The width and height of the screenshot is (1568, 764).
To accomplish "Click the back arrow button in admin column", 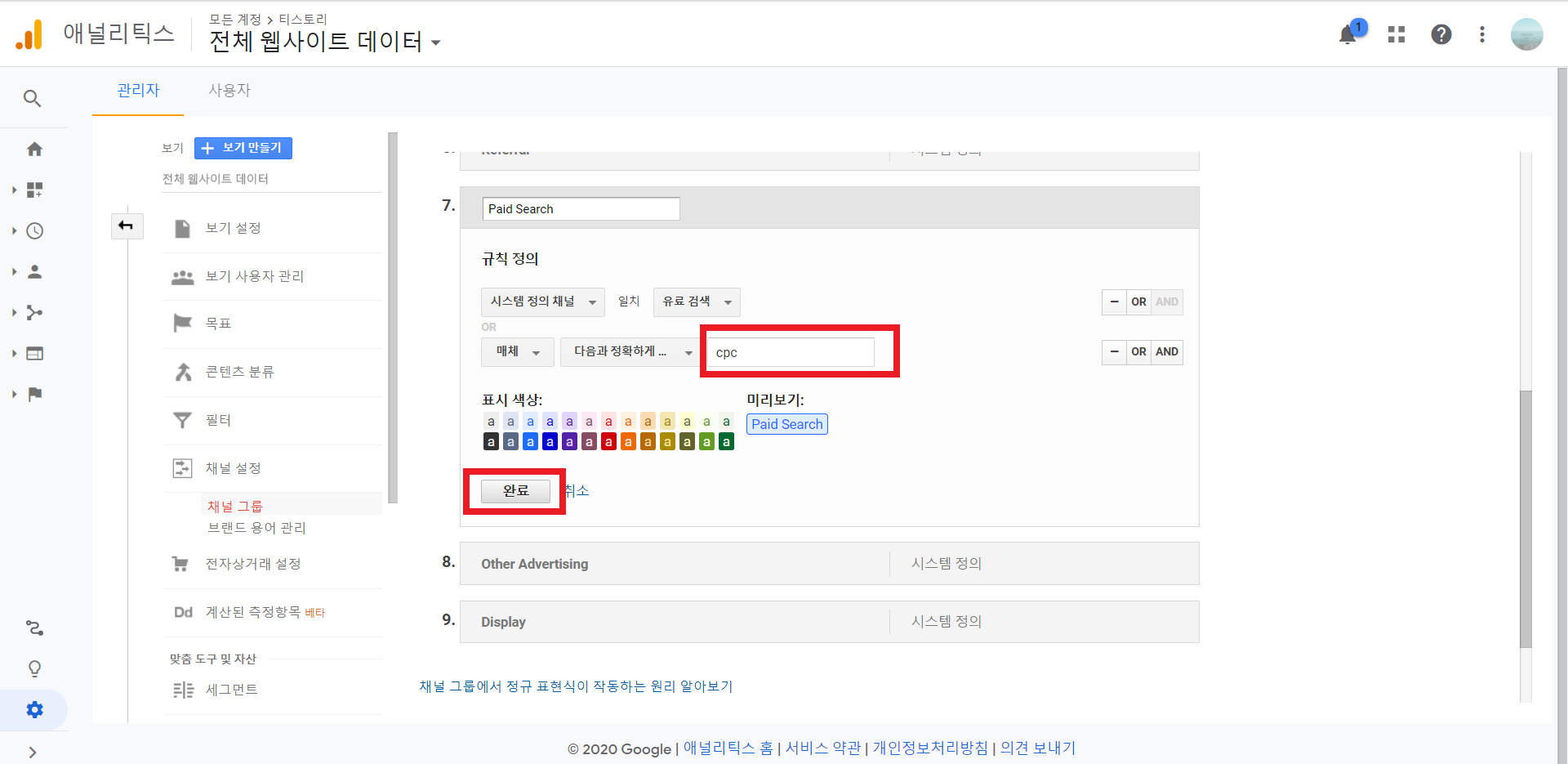I will 127,226.
